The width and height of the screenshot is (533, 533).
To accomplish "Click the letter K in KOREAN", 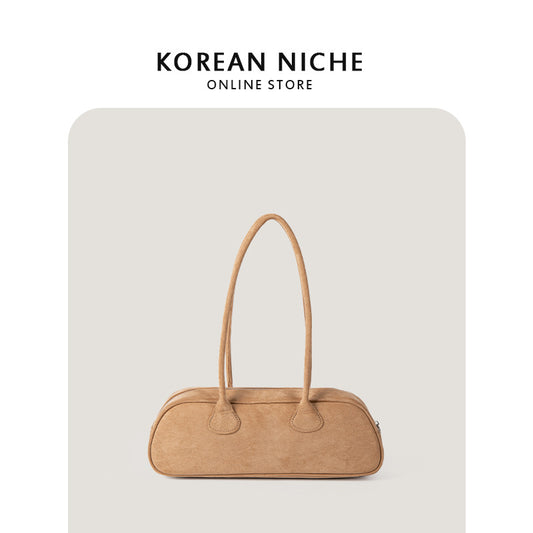I will (x=164, y=62).
